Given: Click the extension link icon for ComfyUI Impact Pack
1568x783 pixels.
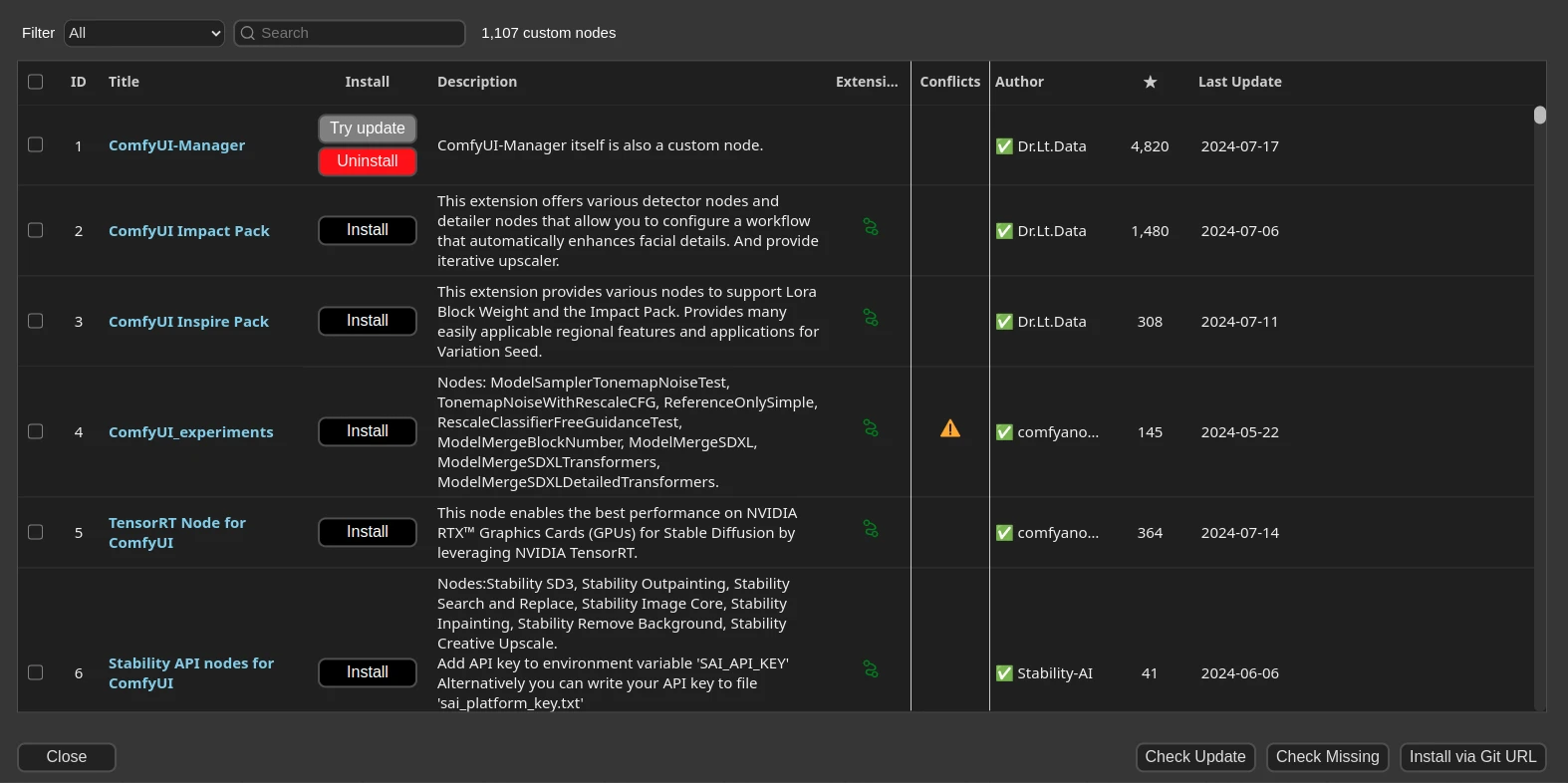Looking at the screenshot, I should [x=871, y=228].
